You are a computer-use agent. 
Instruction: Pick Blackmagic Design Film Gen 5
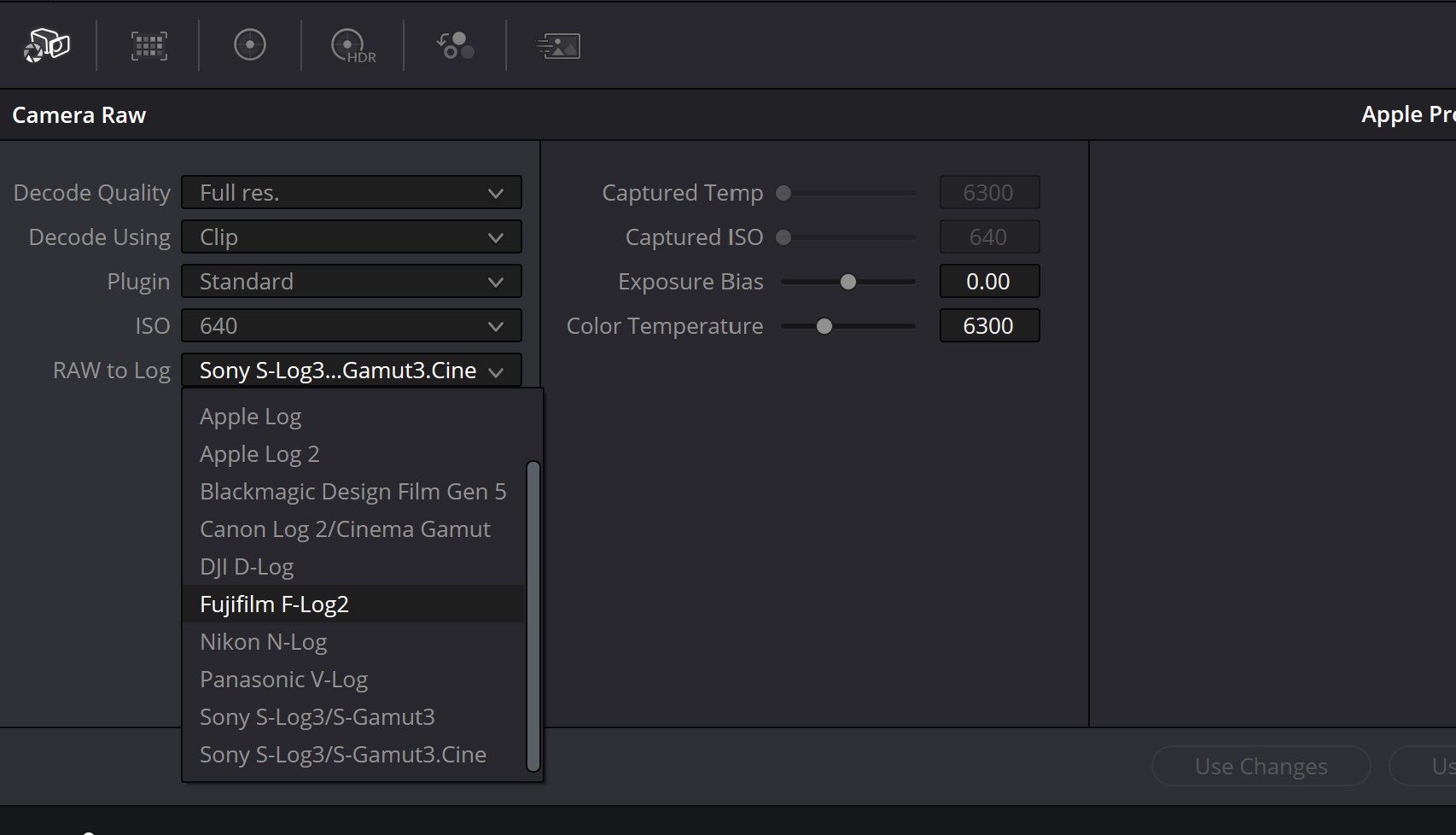pyautogui.click(x=352, y=492)
